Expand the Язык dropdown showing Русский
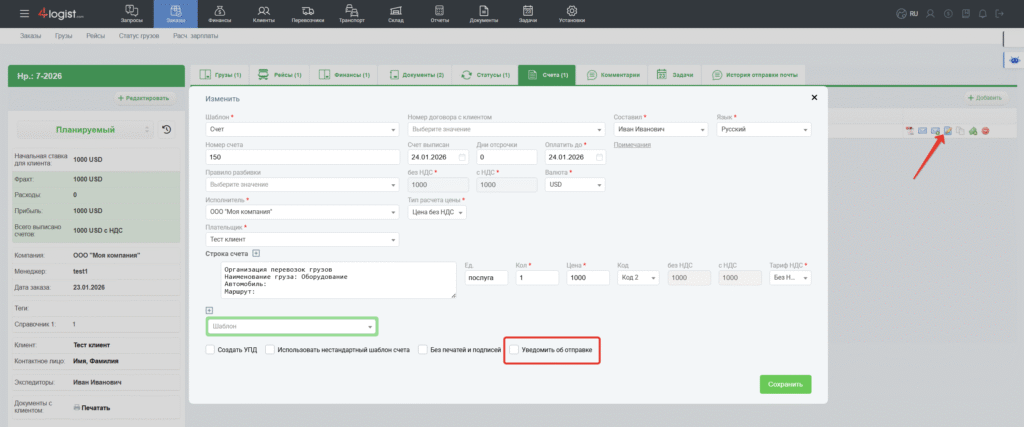This screenshot has width=1024, height=427. pyautogui.click(x=763, y=129)
